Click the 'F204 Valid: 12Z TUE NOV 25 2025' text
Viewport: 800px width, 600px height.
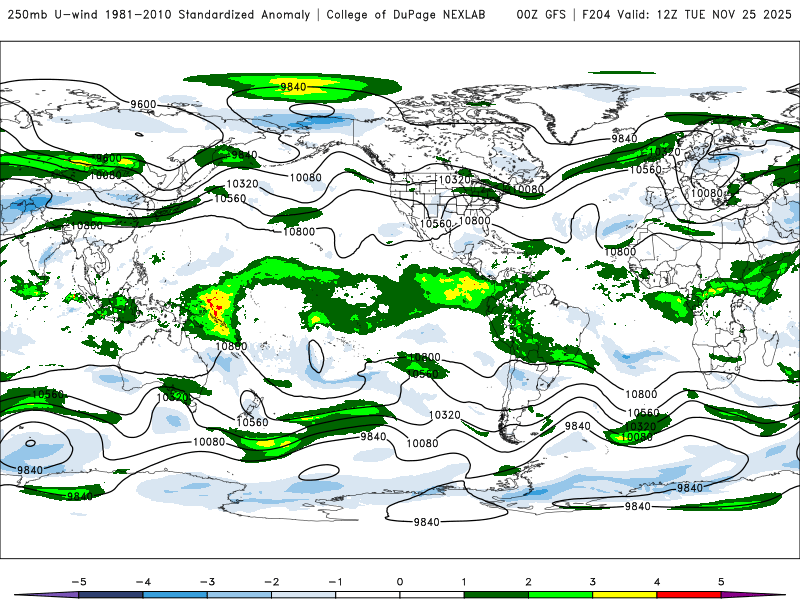tap(686, 14)
